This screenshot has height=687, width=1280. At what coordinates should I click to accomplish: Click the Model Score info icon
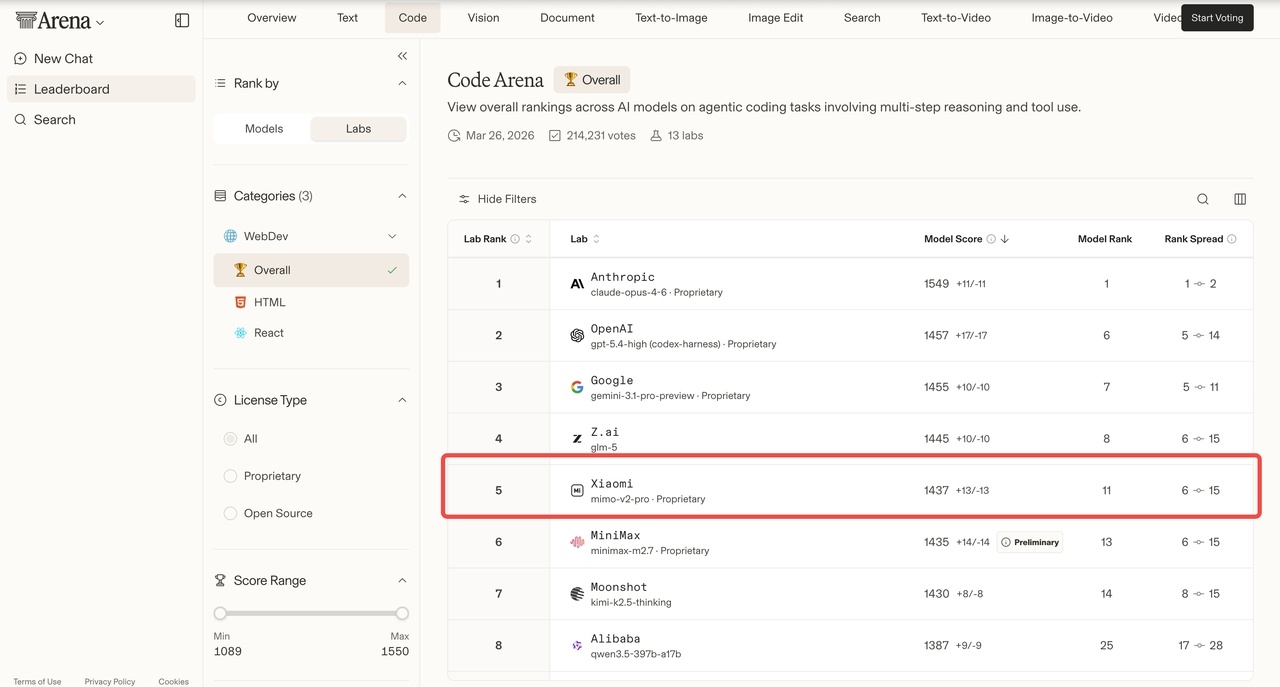991,239
